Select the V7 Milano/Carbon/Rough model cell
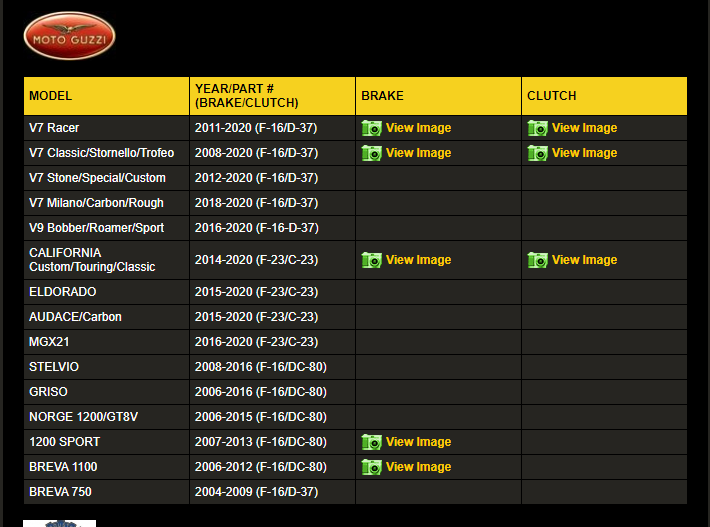The height and width of the screenshot is (527, 710). point(106,203)
